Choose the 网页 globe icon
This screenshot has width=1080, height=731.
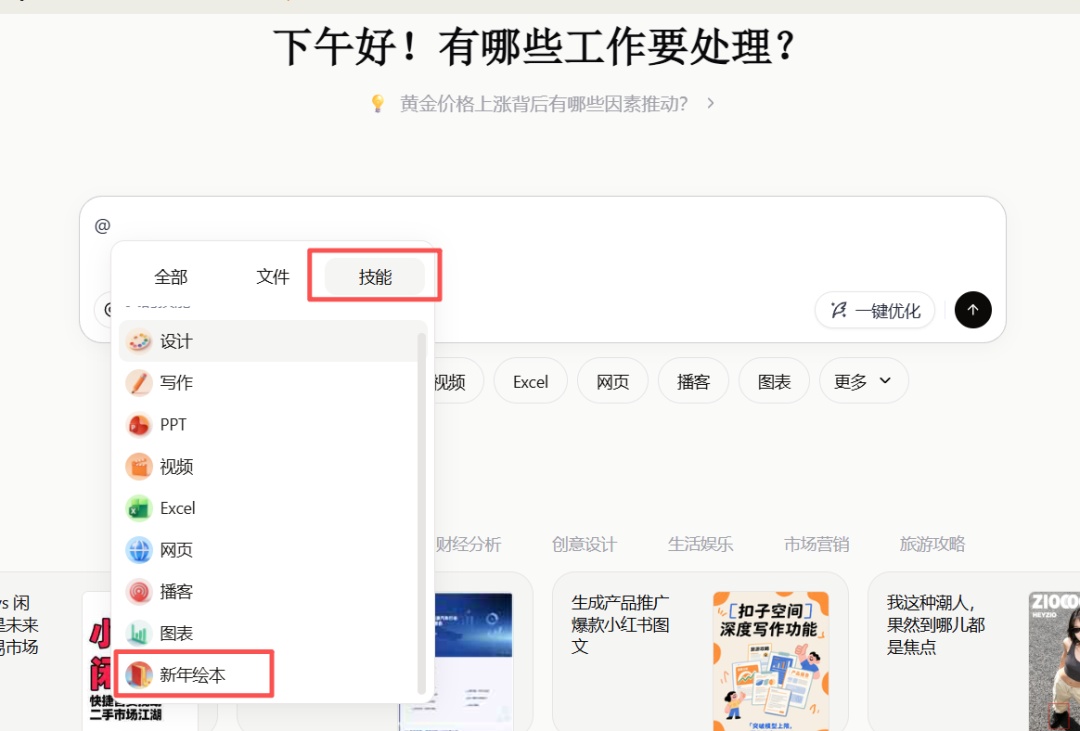139,550
